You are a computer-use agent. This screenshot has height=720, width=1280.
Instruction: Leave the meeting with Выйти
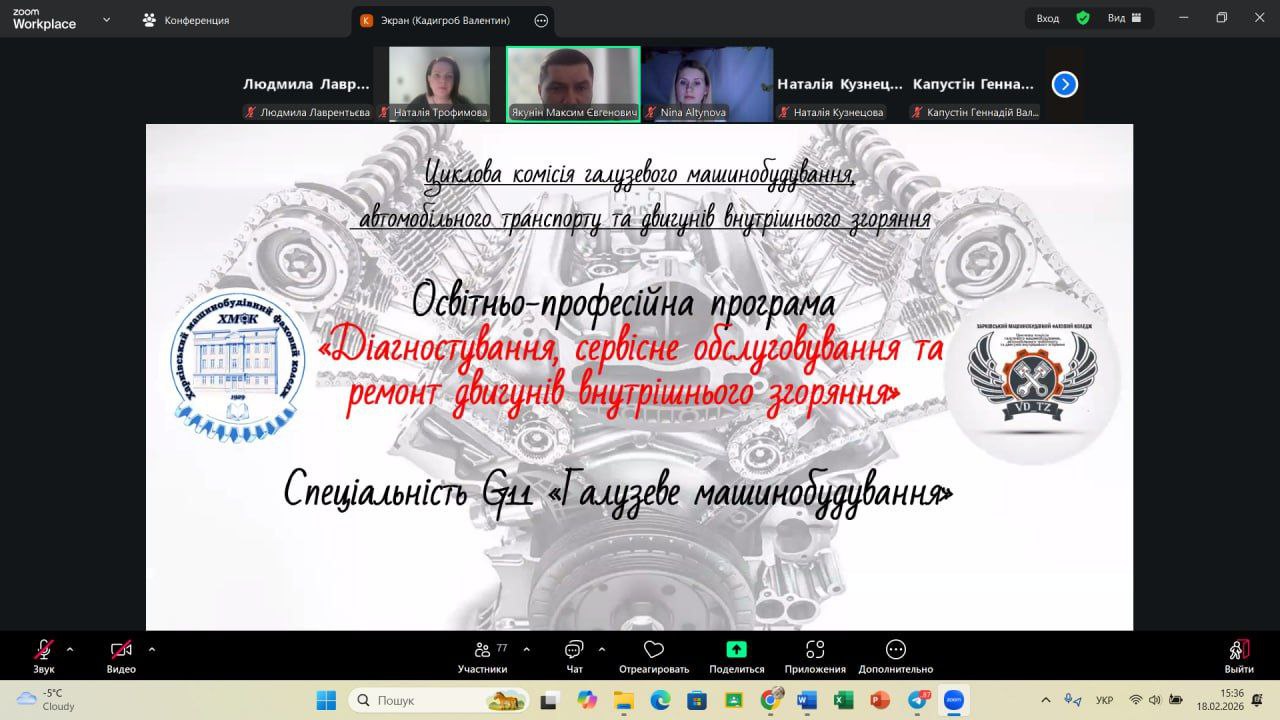1239,656
